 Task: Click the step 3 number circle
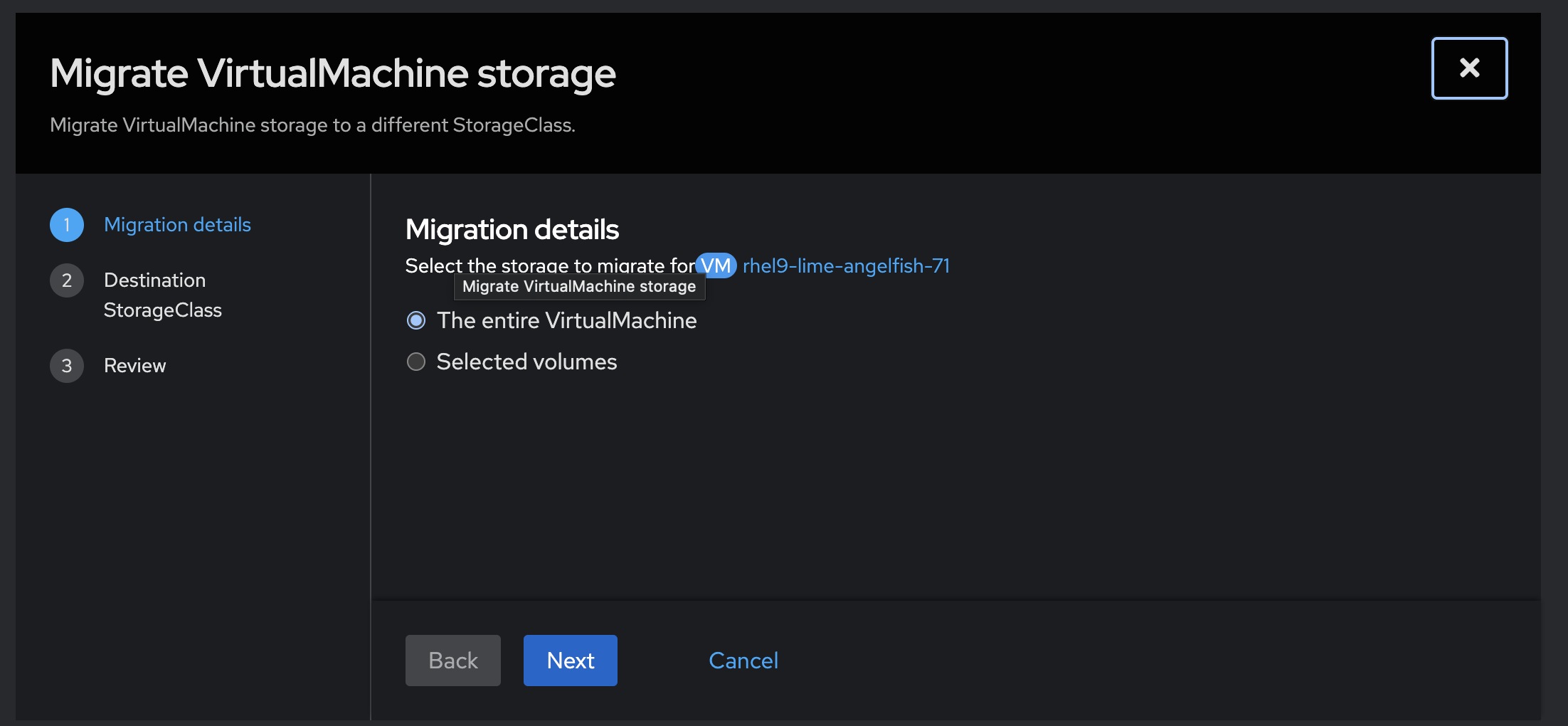[x=67, y=366]
